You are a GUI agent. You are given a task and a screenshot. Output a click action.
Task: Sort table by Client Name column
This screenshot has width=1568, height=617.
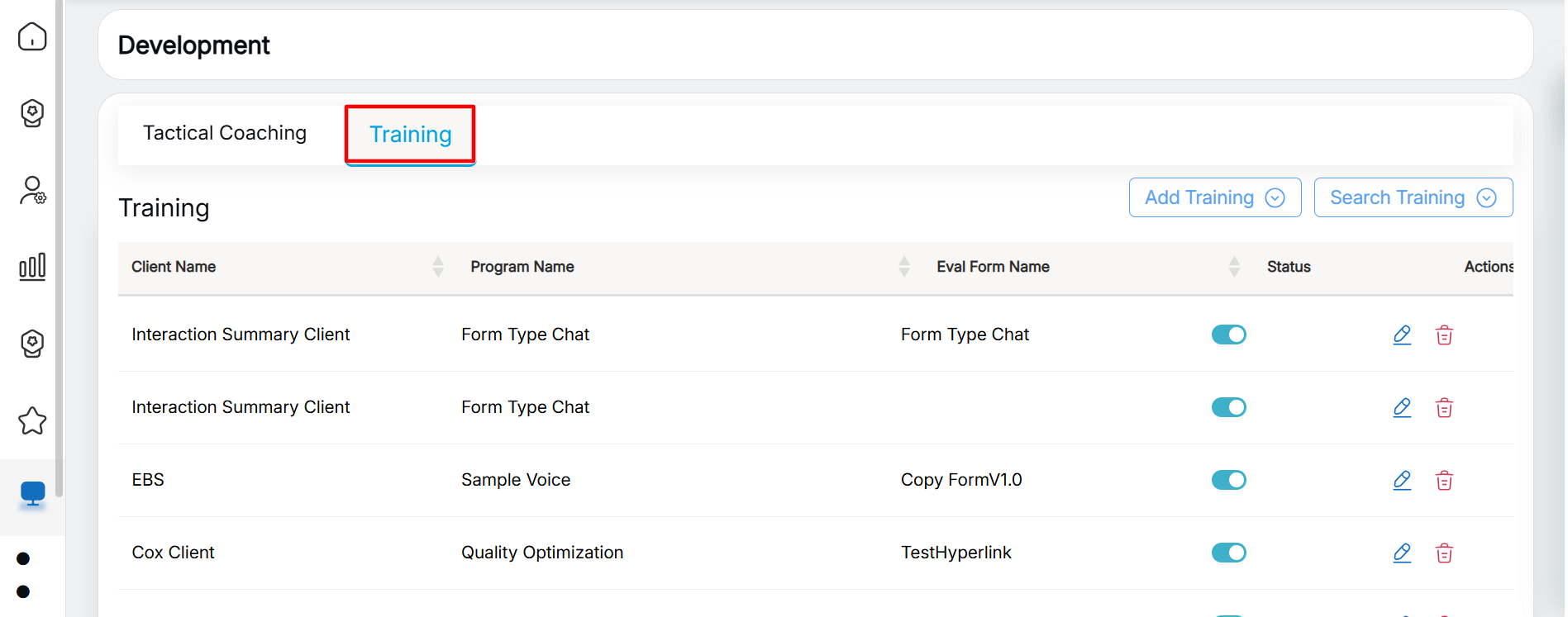[438, 266]
